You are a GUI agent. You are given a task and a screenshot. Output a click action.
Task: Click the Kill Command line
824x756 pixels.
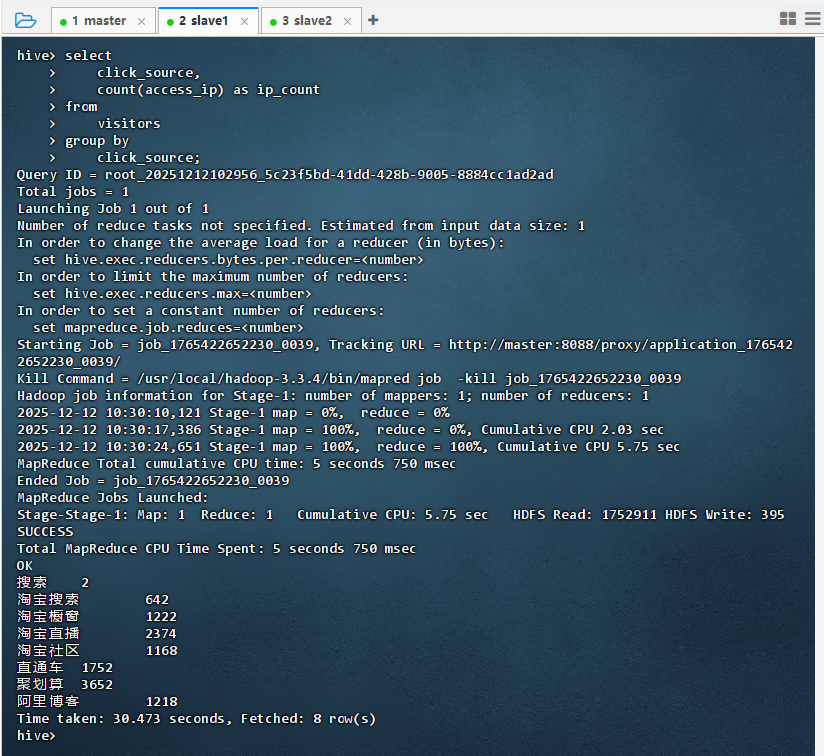(349, 379)
